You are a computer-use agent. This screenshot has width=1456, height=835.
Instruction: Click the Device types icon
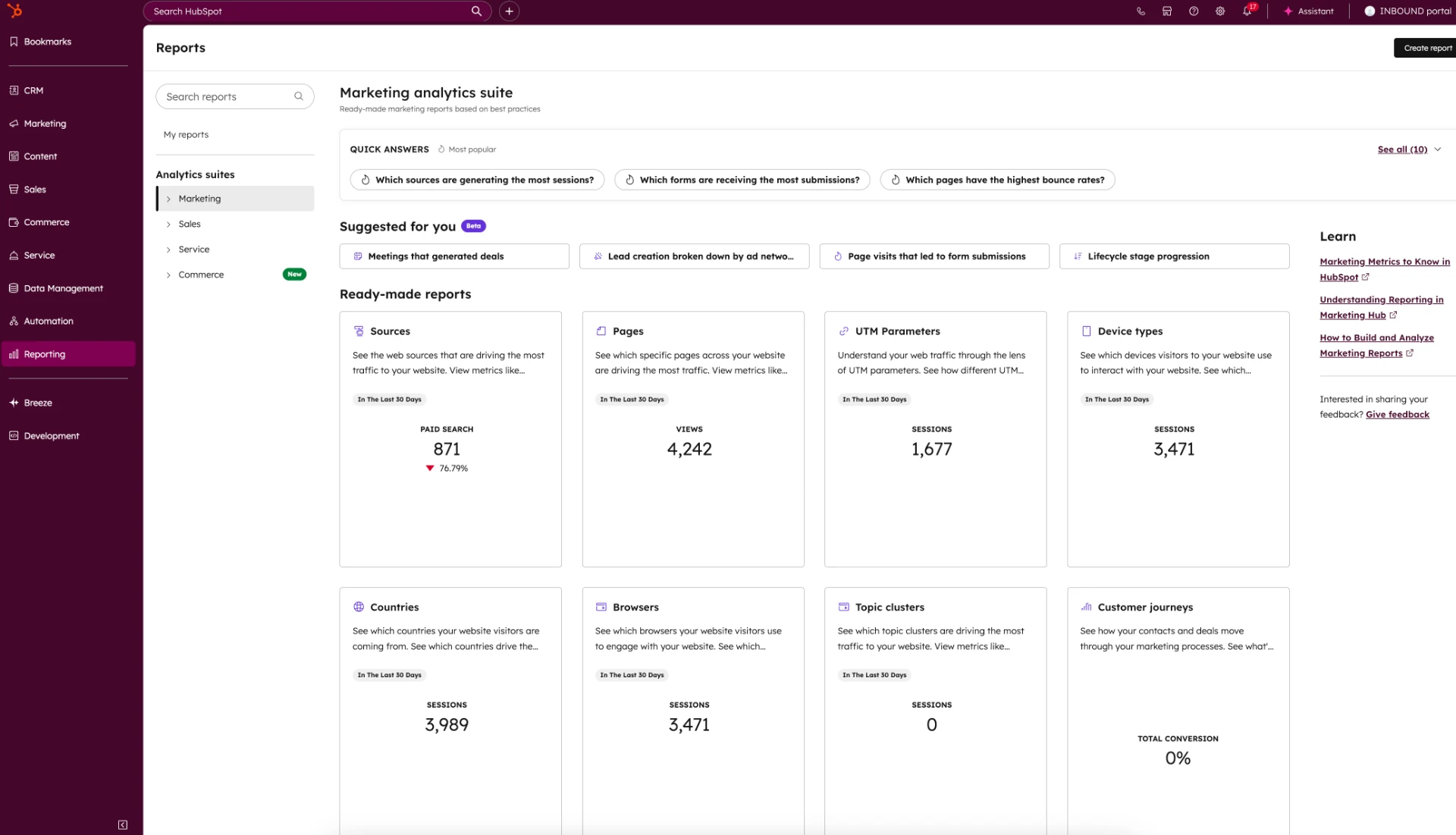tap(1087, 331)
